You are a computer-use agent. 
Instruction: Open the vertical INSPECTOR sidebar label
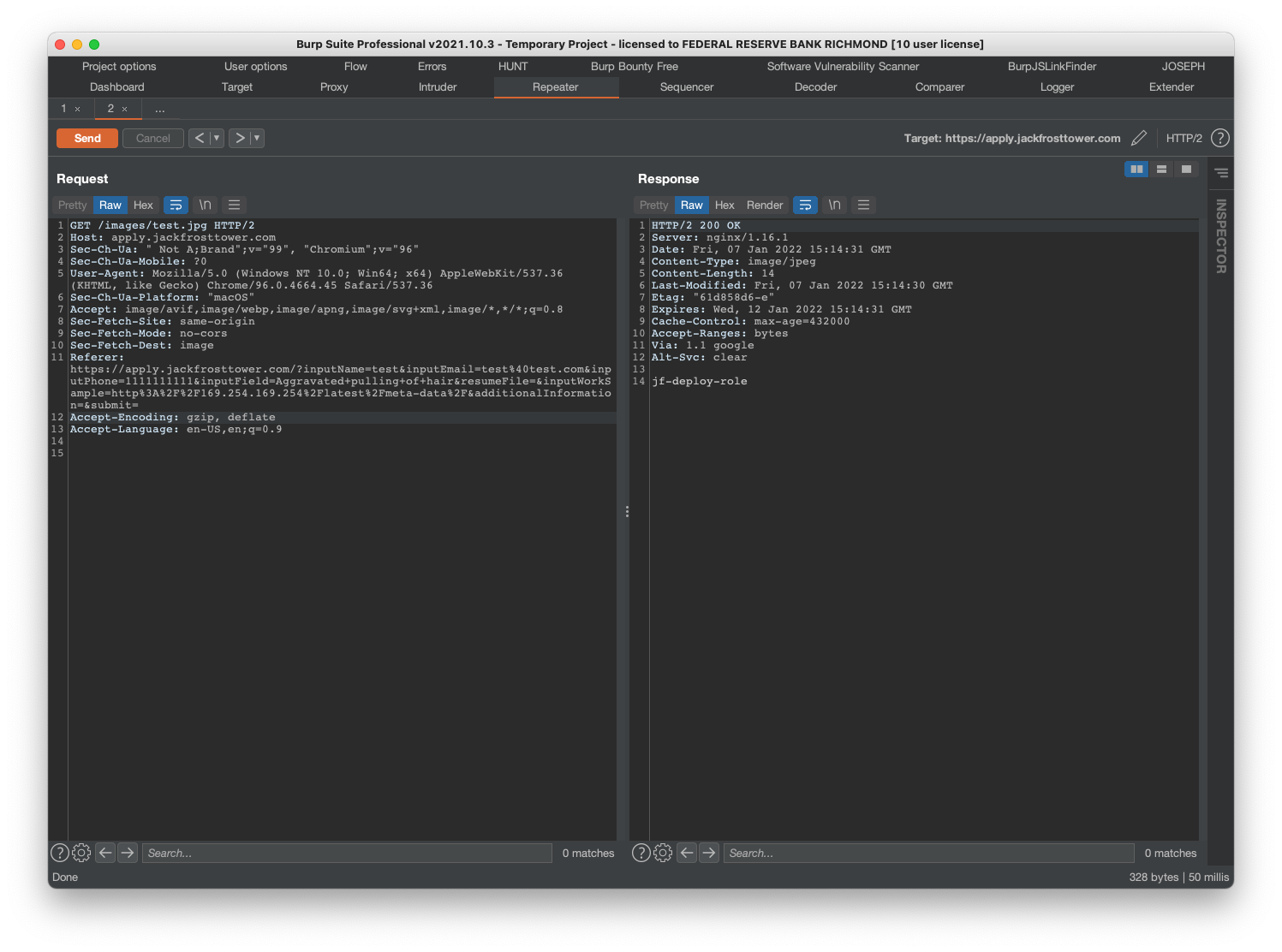[x=1221, y=236]
